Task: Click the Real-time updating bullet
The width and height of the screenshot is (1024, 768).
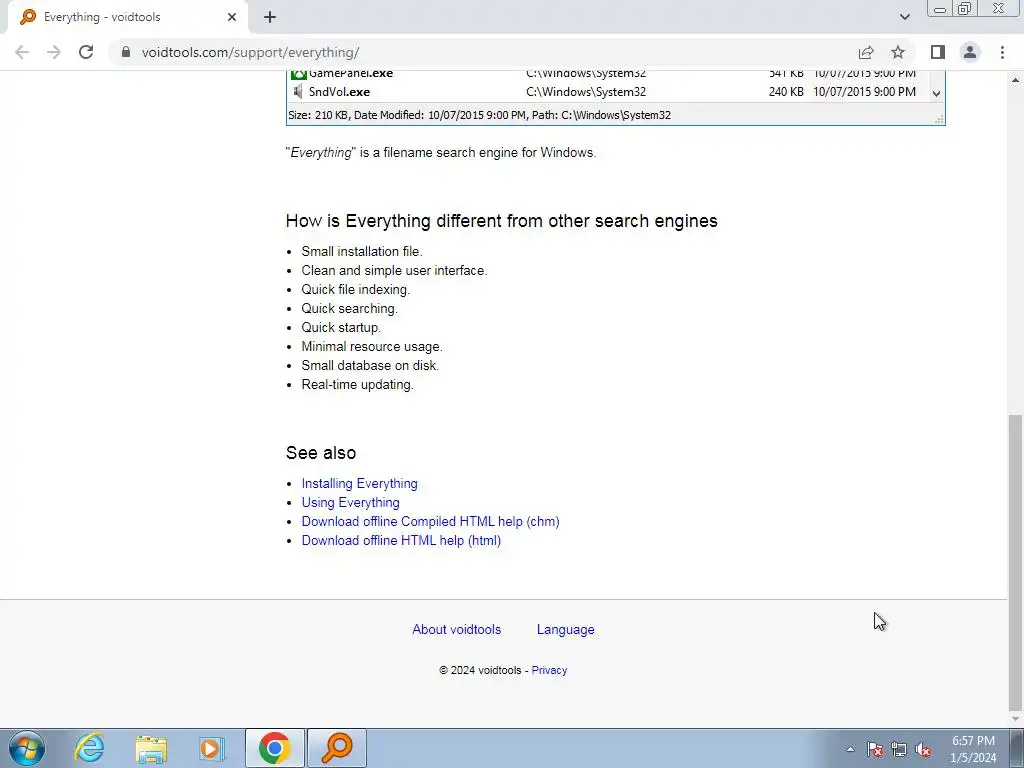Action: [357, 385]
